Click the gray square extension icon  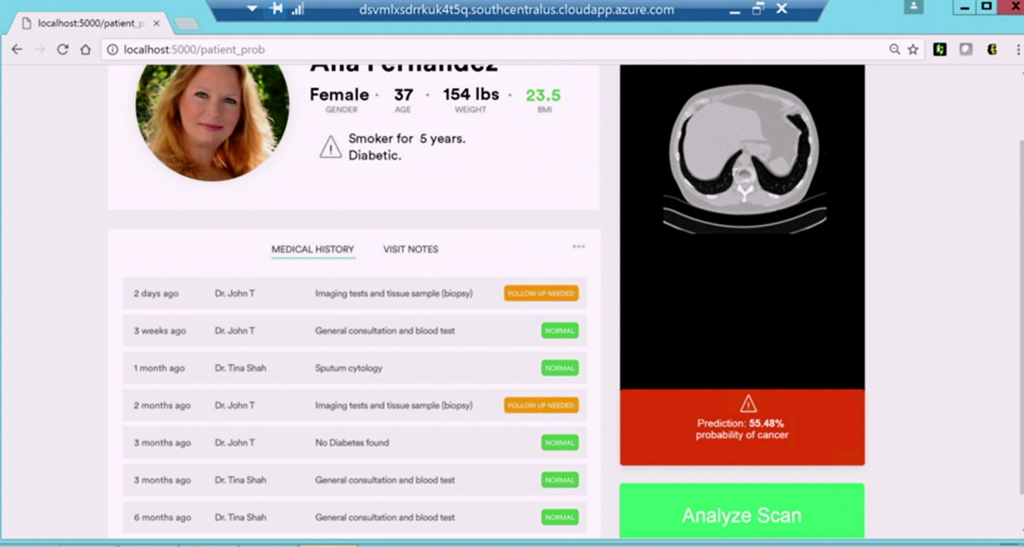tap(966, 50)
